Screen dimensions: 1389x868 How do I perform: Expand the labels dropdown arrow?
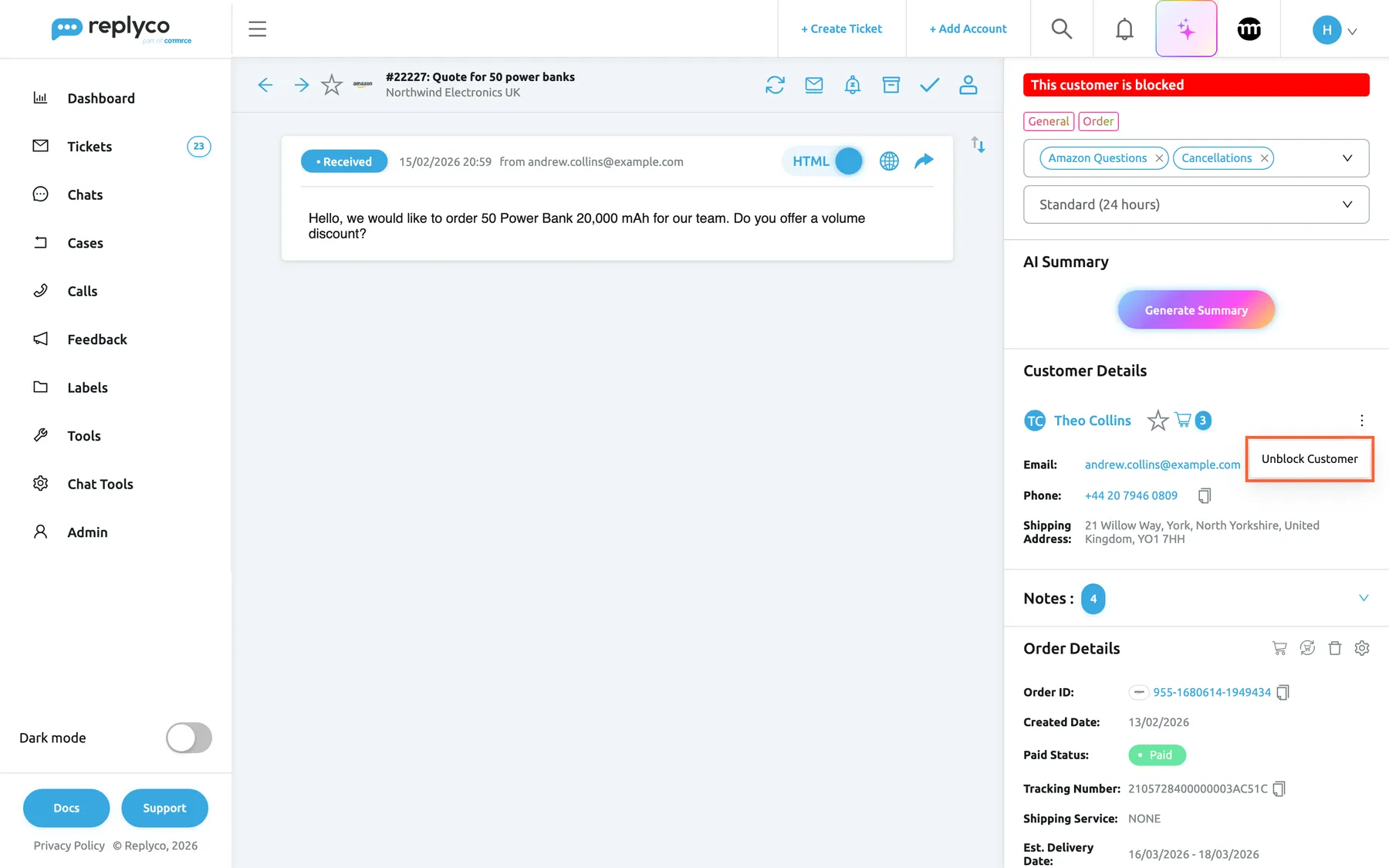pyautogui.click(x=1347, y=158)
